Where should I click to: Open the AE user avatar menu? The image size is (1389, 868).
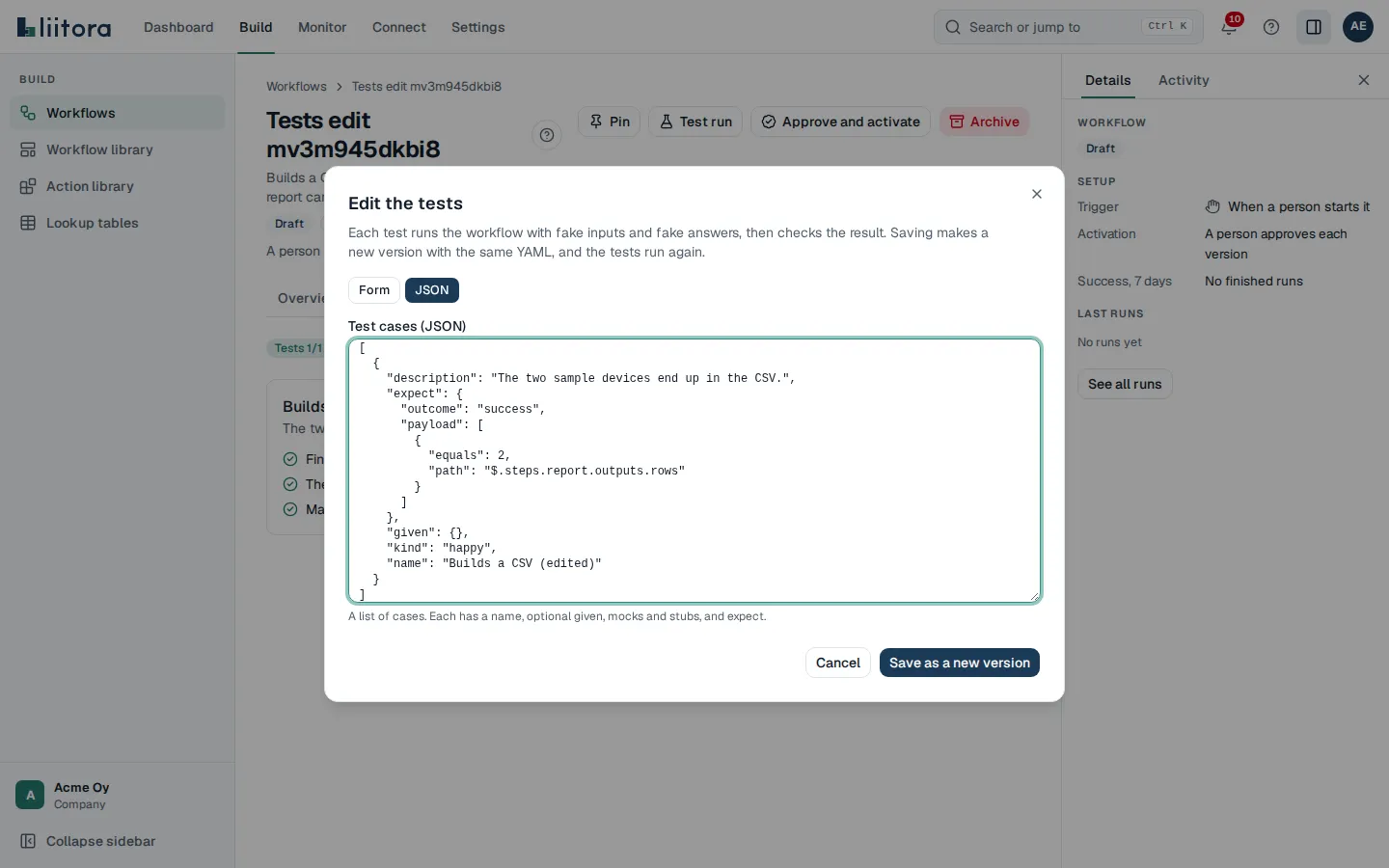click(x=1358, y=27)
